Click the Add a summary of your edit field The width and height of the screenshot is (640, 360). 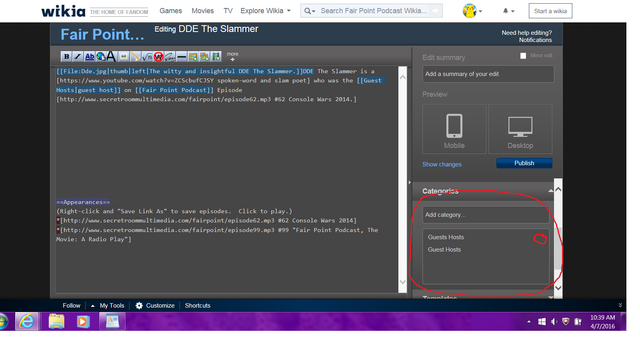point(488,74)
